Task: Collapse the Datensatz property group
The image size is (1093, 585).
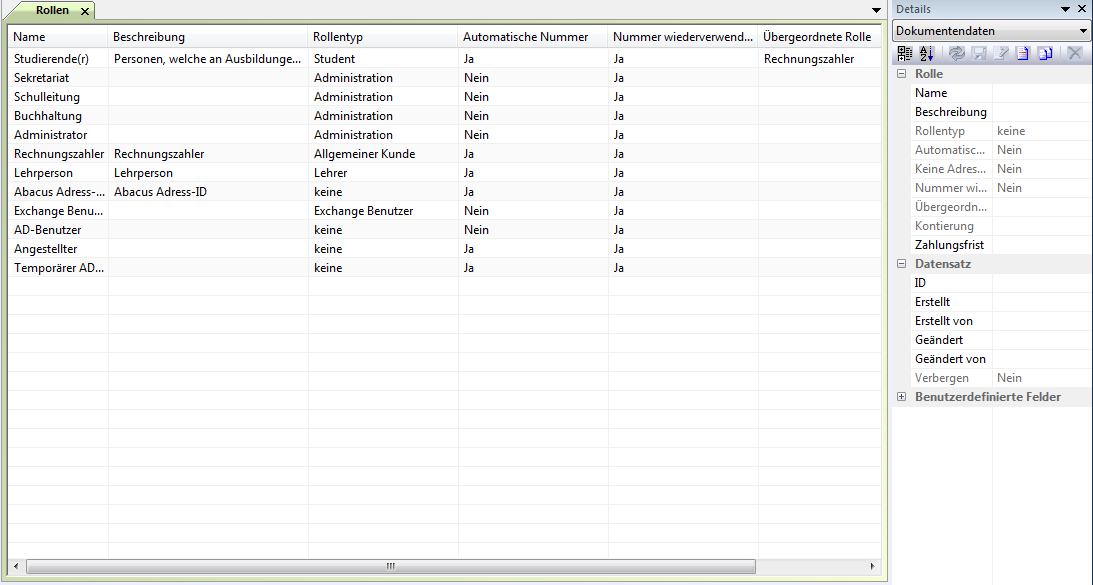Action: pyautogui.click(x=902, y=264)
